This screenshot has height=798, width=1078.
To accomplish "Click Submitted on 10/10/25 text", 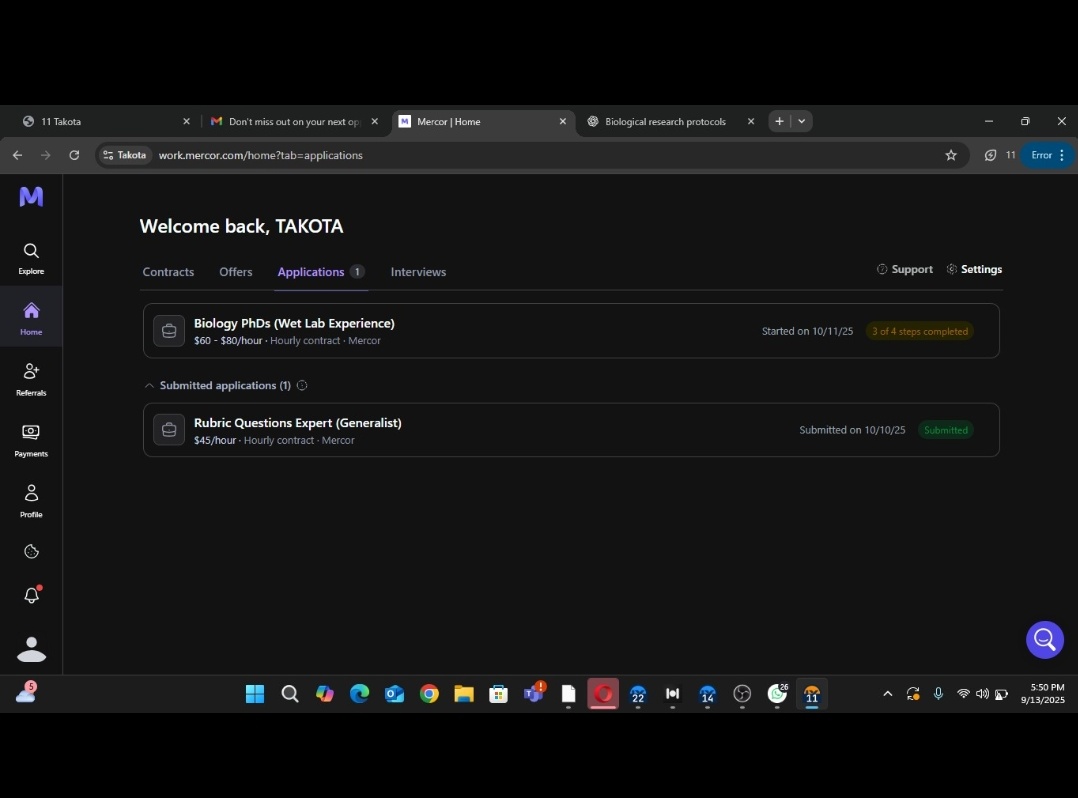I will coord(852,430).
